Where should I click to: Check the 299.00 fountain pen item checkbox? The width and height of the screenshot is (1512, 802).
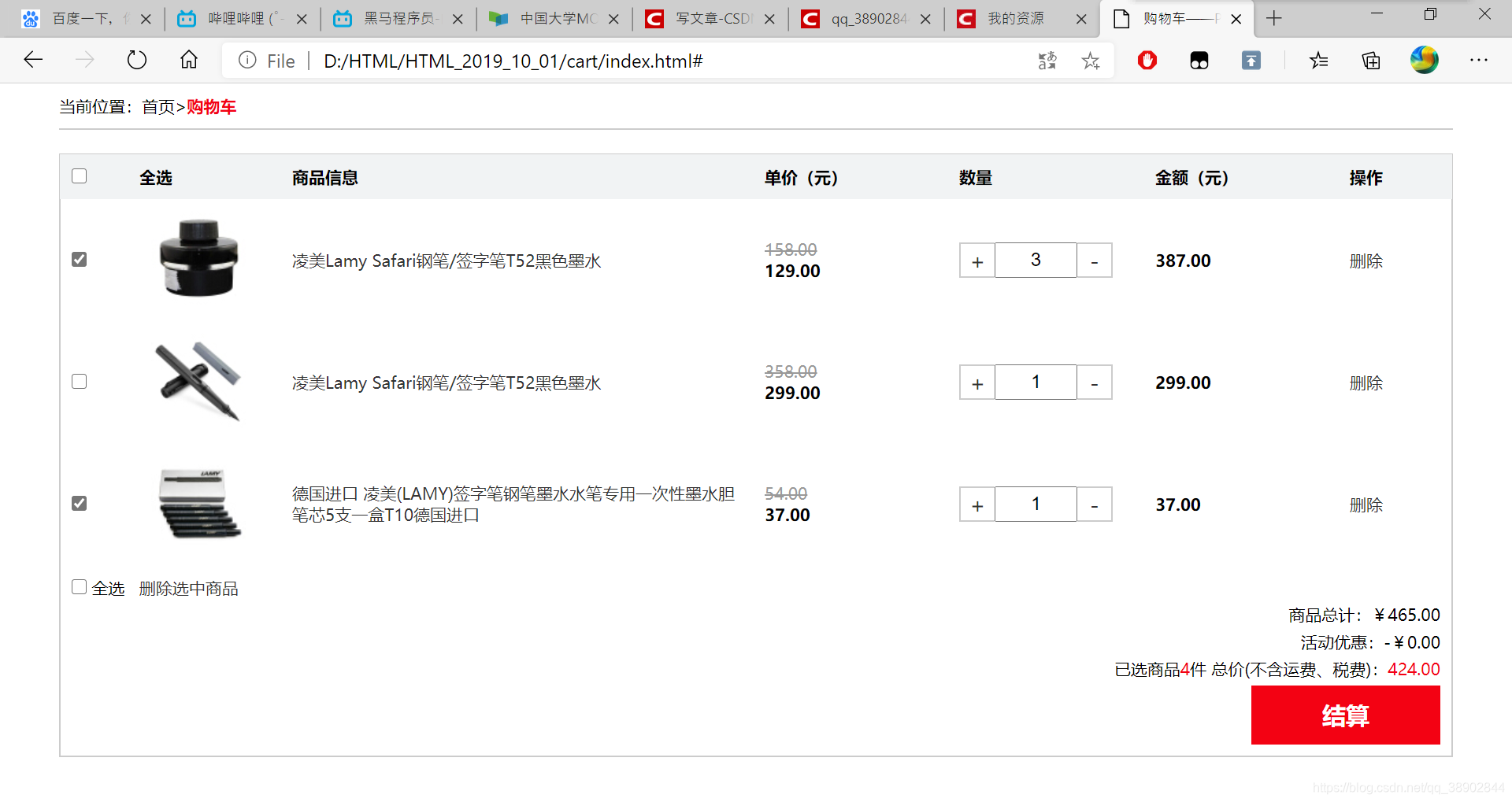tap(80, 382)
